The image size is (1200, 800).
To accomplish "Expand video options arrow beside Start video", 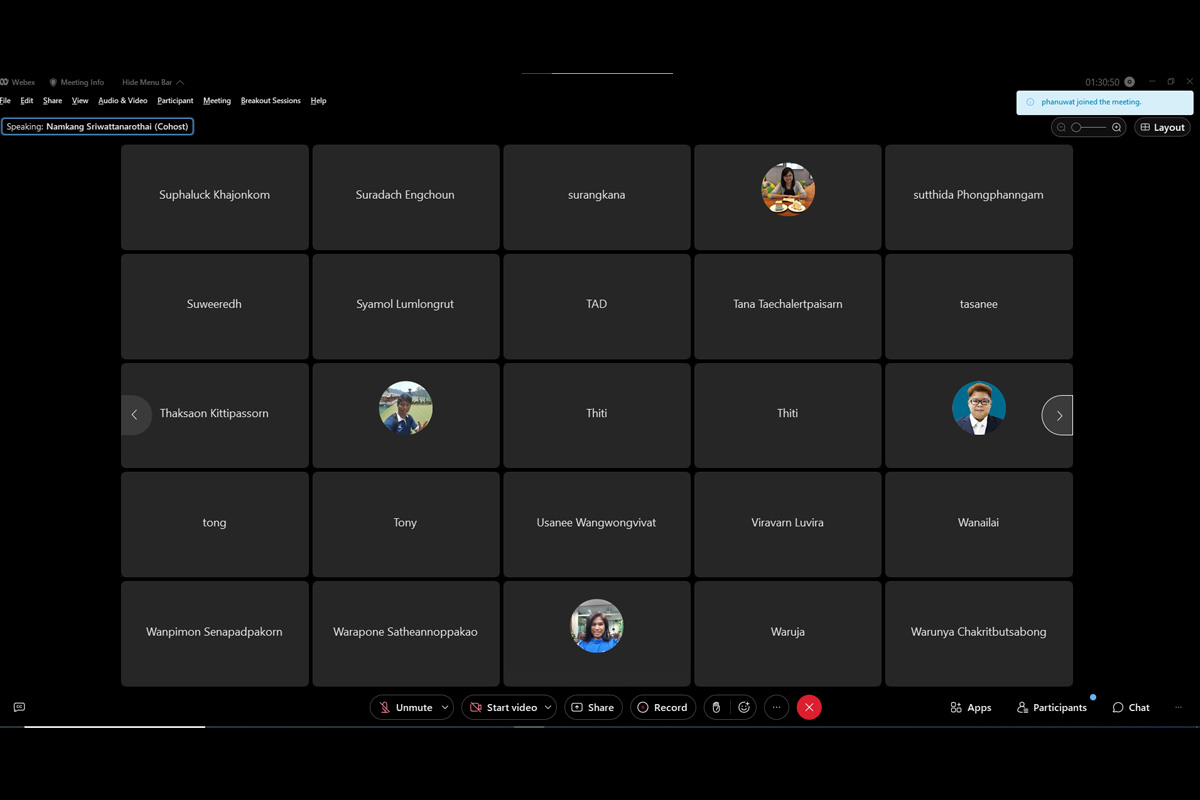I will tap(548, 707).
